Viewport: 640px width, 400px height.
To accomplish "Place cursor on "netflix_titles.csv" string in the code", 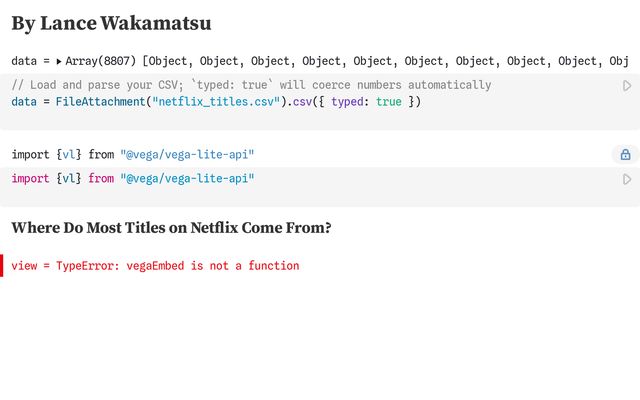I will tap(216, 102).
